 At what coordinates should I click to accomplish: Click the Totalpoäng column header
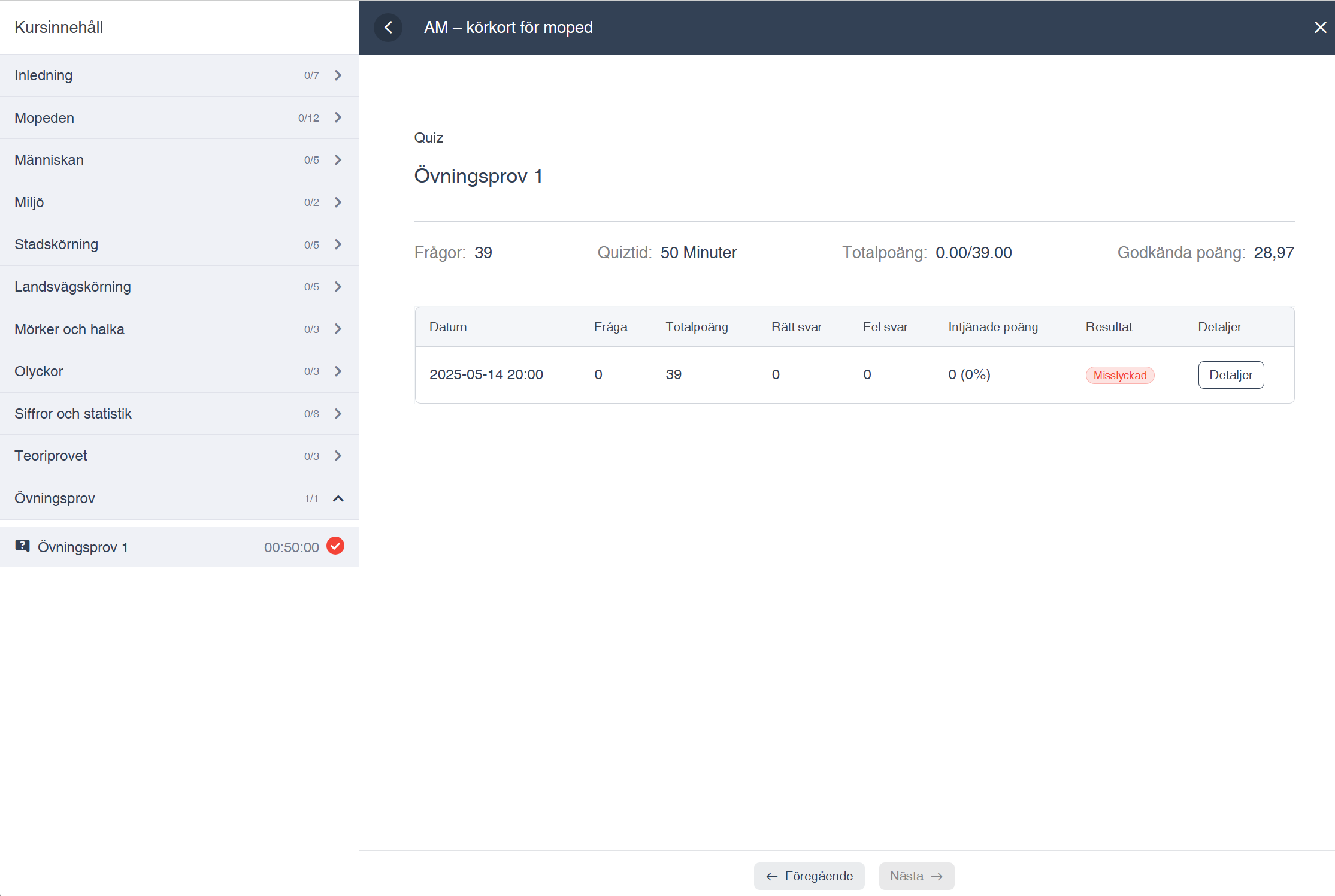pos(697,327)
